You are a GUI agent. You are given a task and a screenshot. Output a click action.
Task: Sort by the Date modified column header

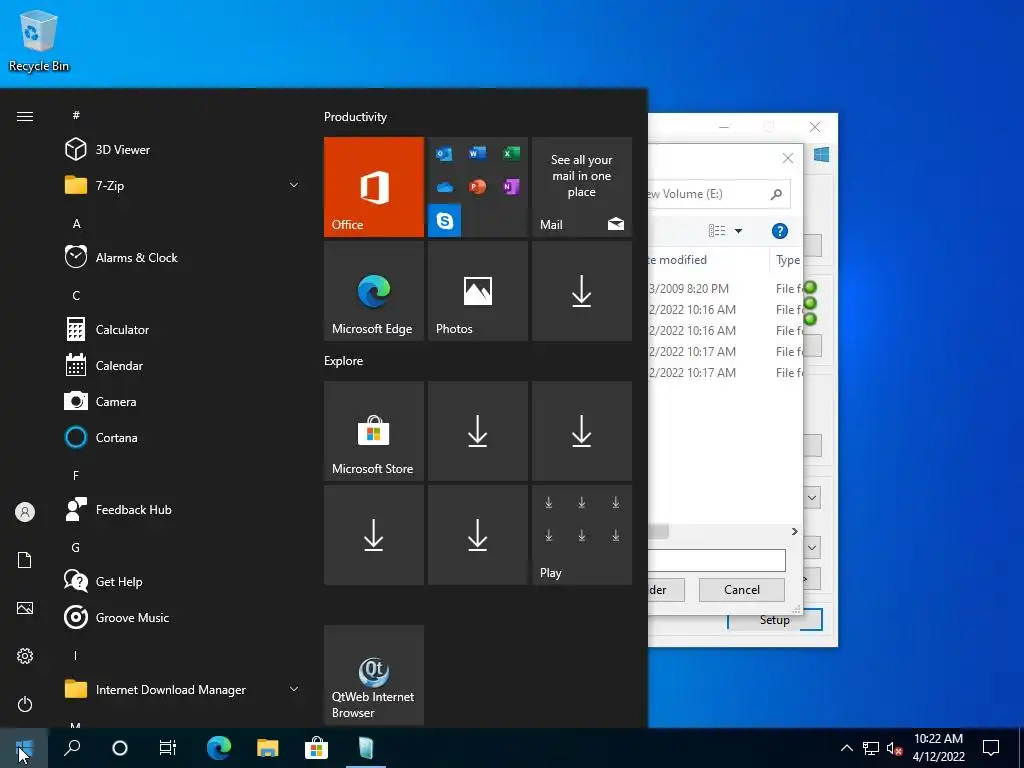(x=709, y=260)
